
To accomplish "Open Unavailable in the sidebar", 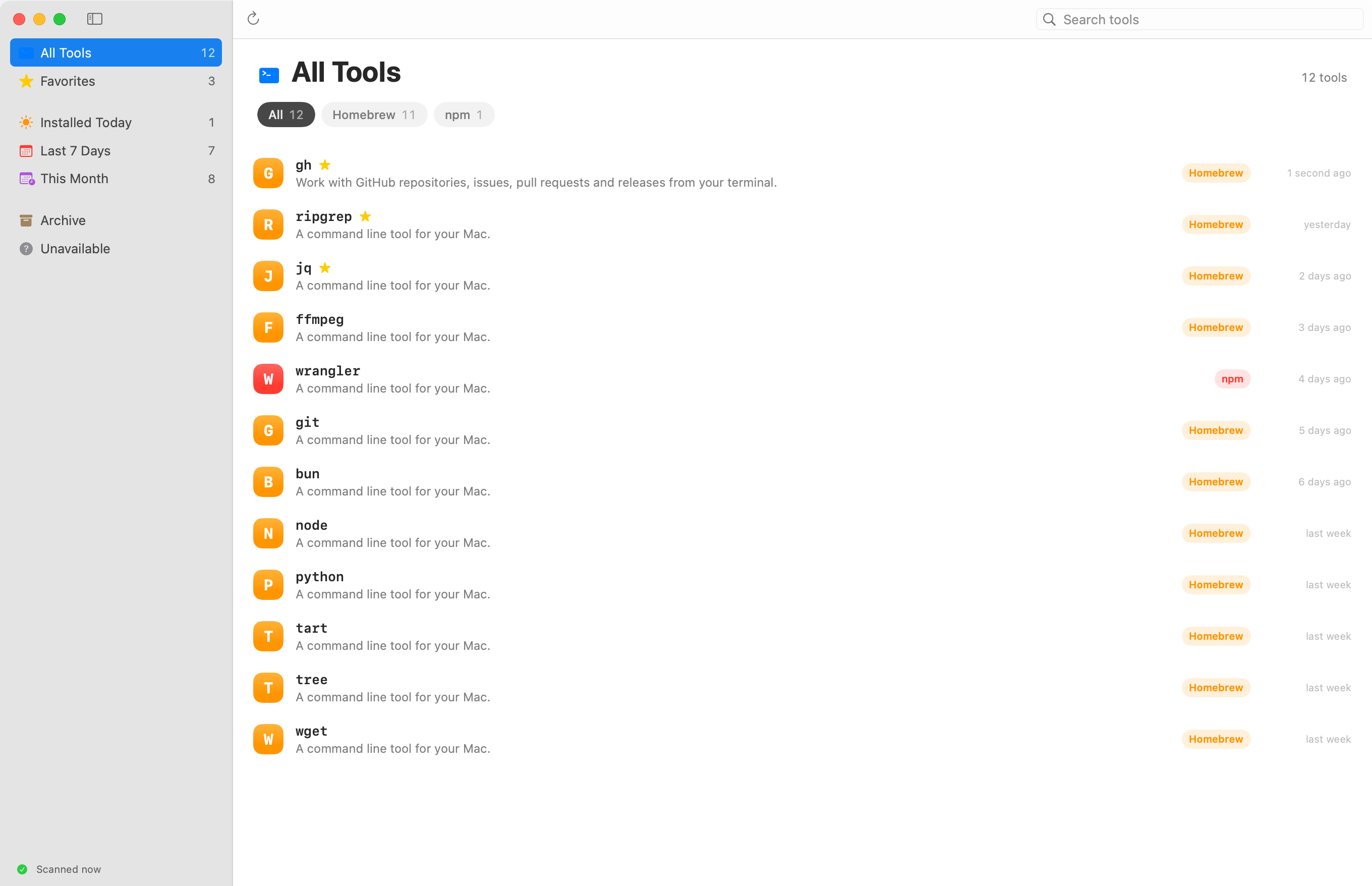I will (116, 249).
